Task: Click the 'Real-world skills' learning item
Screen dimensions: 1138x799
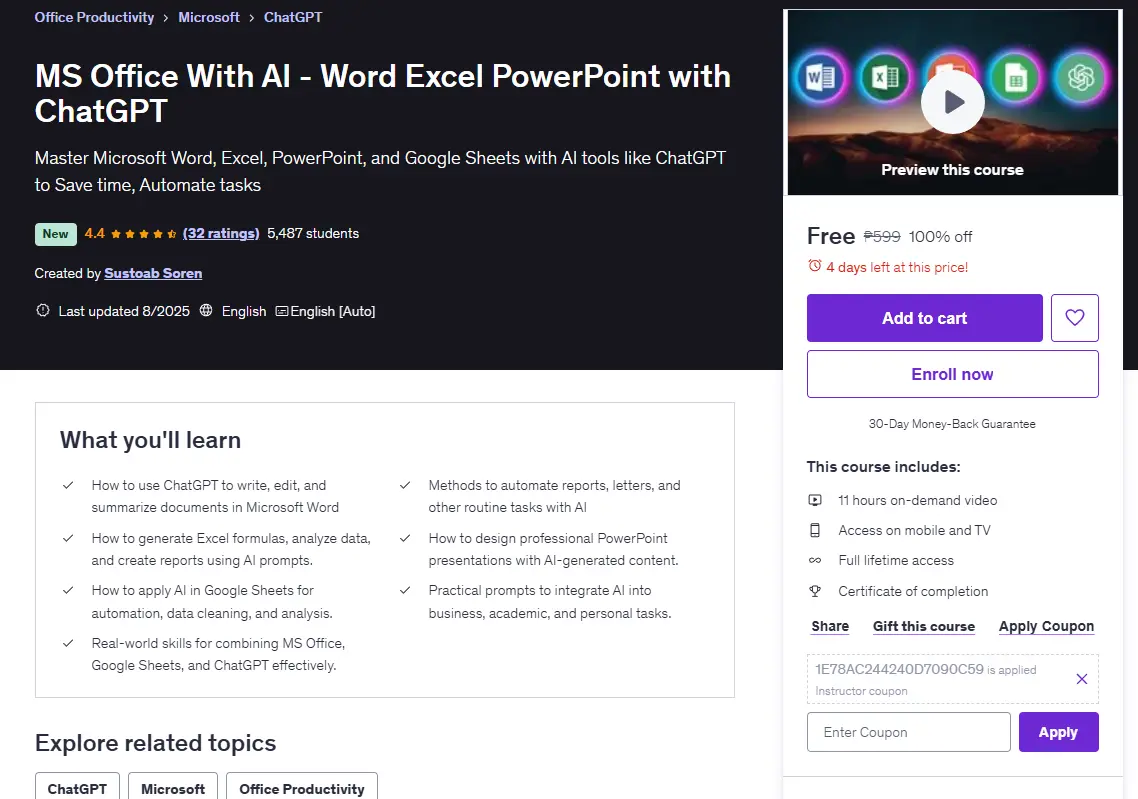Action: click(x=218, y=655)
